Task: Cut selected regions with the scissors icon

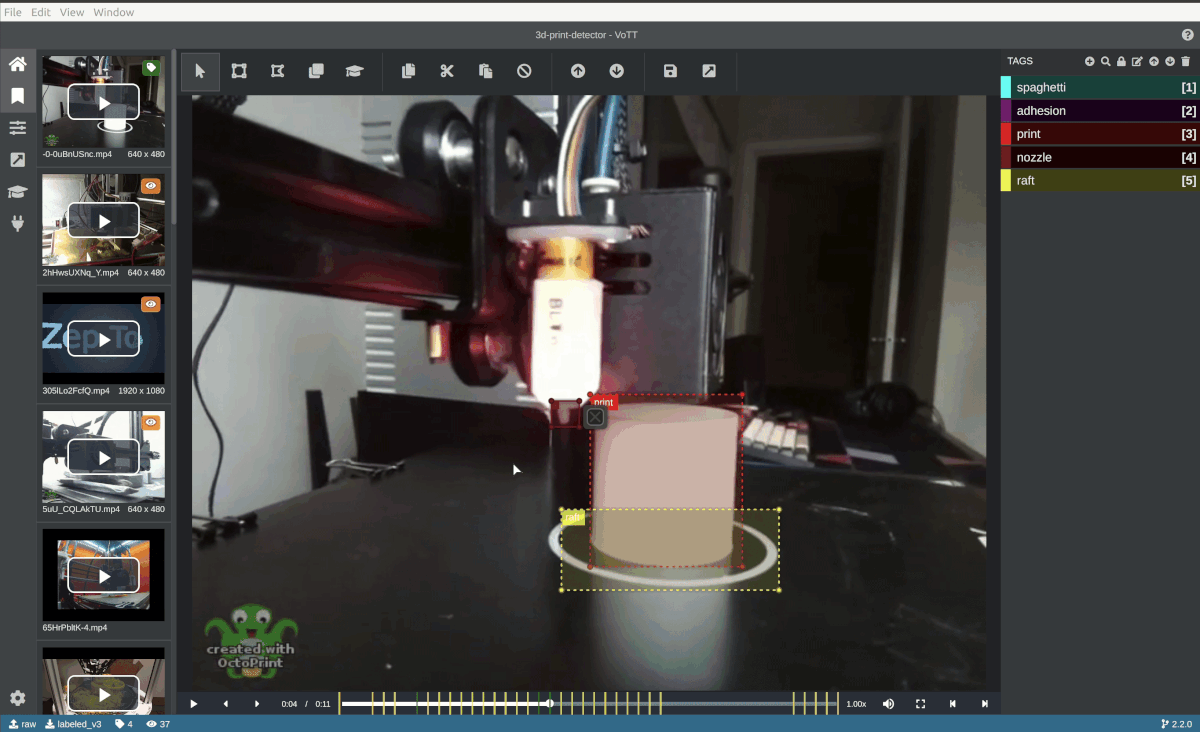Action: click(x=447, y=71)
